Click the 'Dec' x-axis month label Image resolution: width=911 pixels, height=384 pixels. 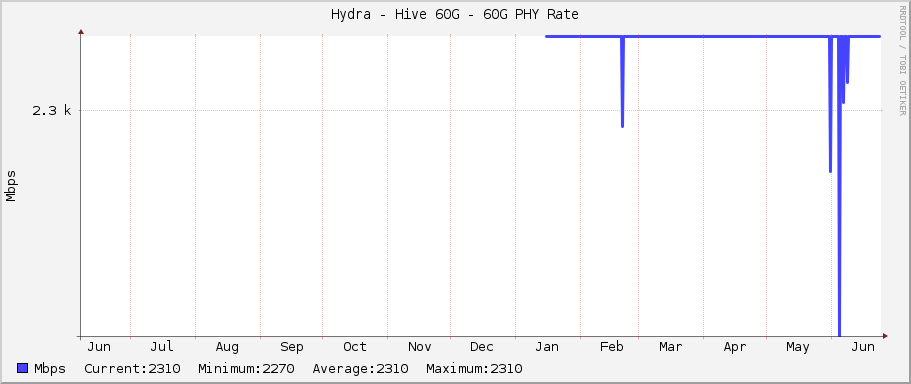[x=482, y=347]
